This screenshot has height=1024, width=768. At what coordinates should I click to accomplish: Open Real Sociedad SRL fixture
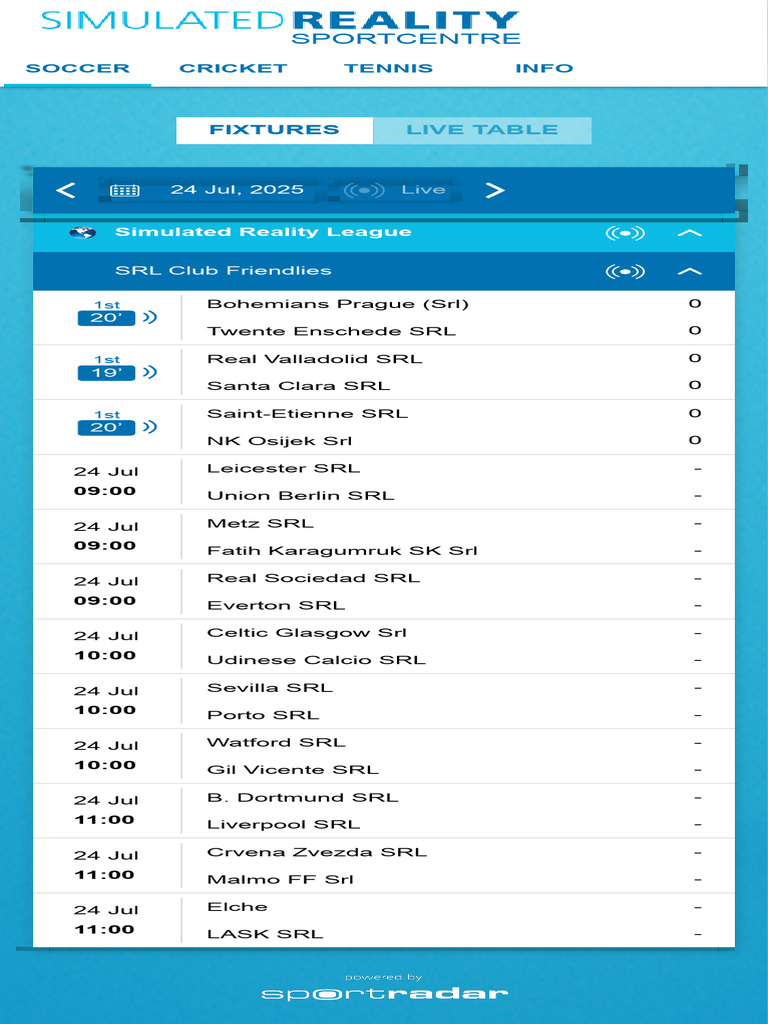(x=313, y=578)
